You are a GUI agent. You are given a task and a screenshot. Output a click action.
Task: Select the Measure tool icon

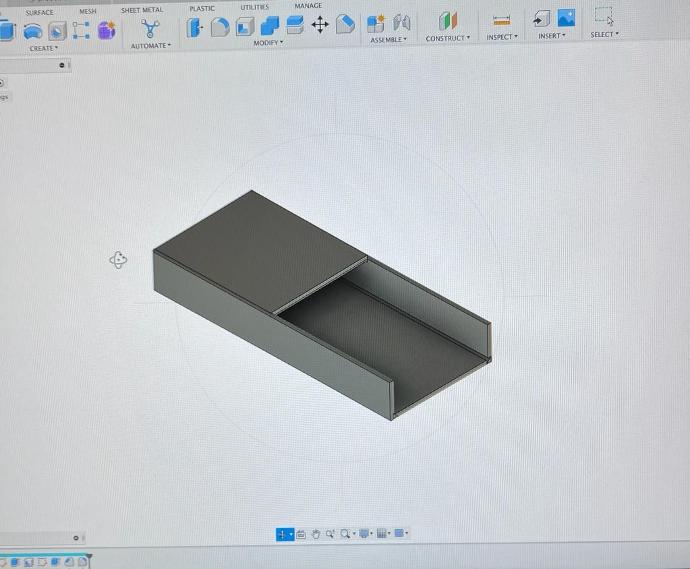[502, 20]
